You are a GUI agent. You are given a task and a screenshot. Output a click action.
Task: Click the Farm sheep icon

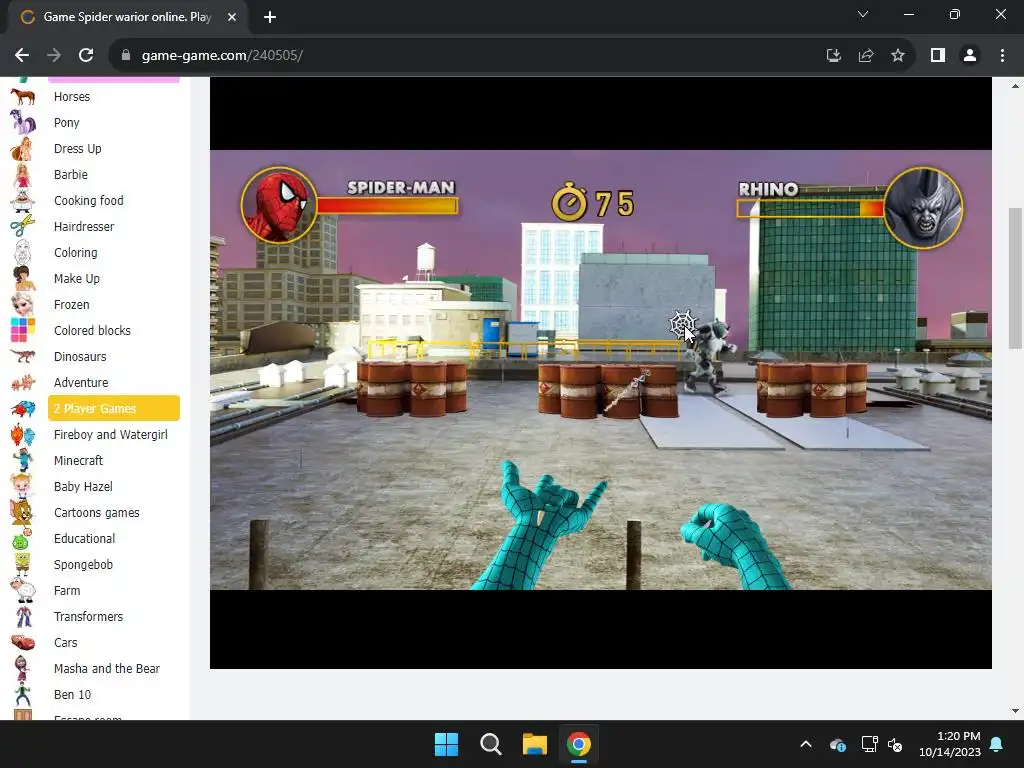click(22, 590)
